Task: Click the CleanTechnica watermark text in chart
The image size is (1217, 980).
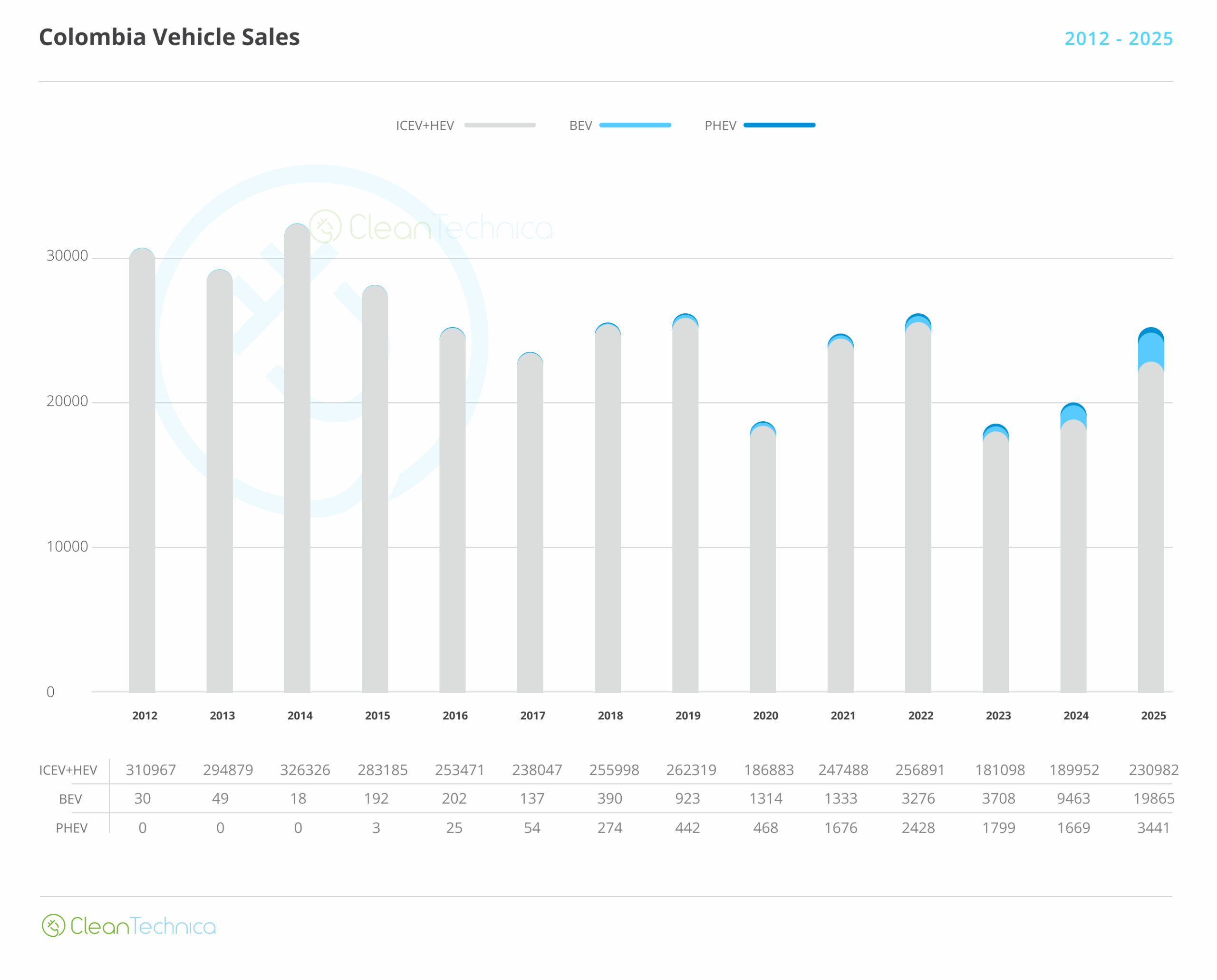Action: 451,228
